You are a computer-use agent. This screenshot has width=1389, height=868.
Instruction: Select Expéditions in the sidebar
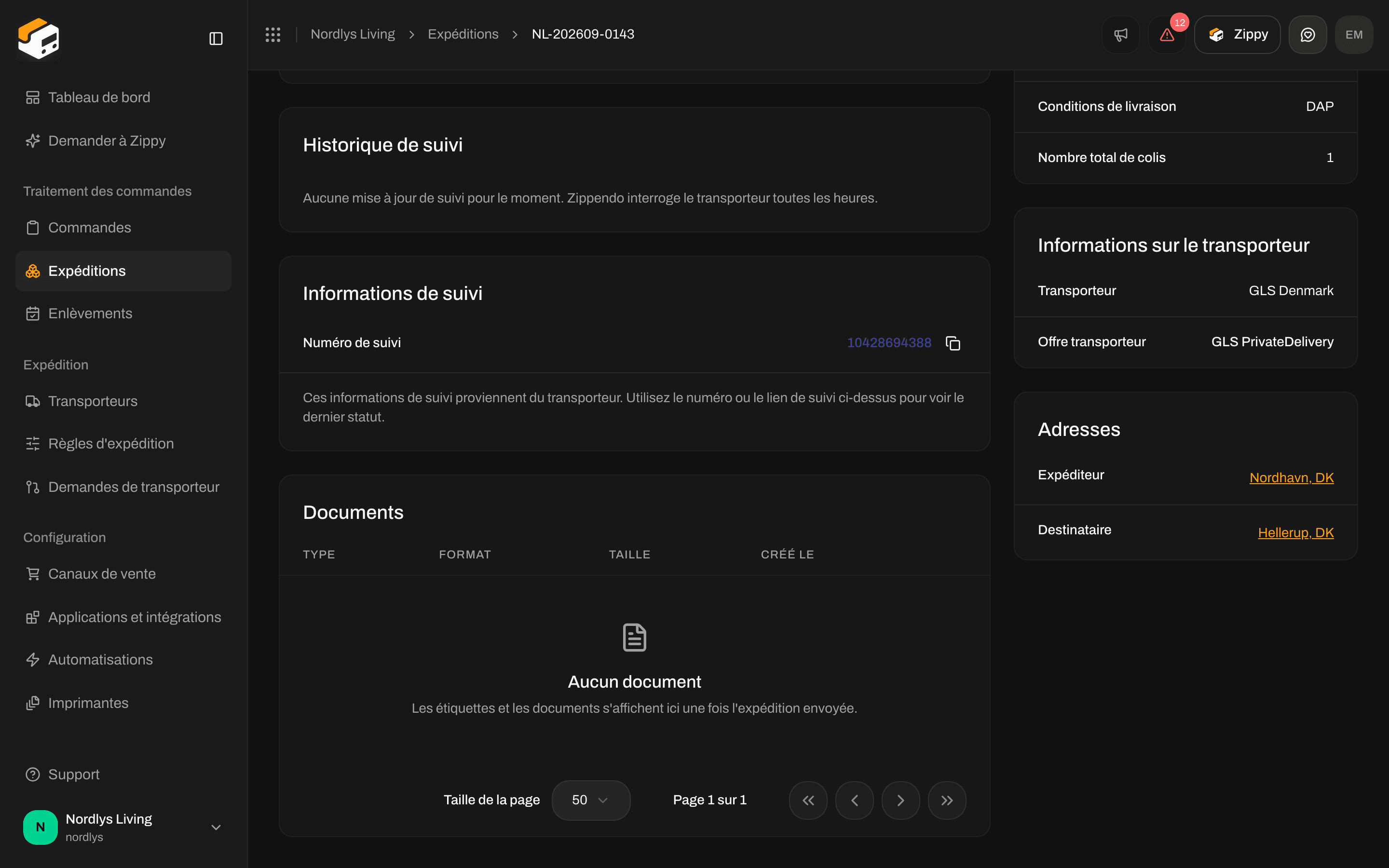(123, 271)
